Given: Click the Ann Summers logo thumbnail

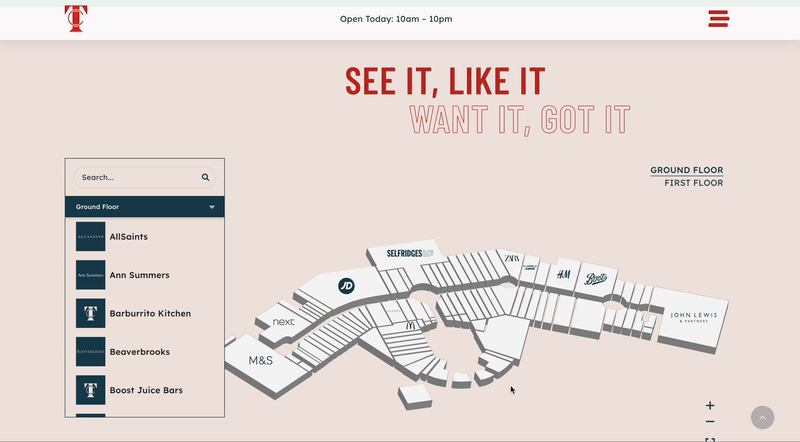Looking at the screenshot, I should pos(90,275).
